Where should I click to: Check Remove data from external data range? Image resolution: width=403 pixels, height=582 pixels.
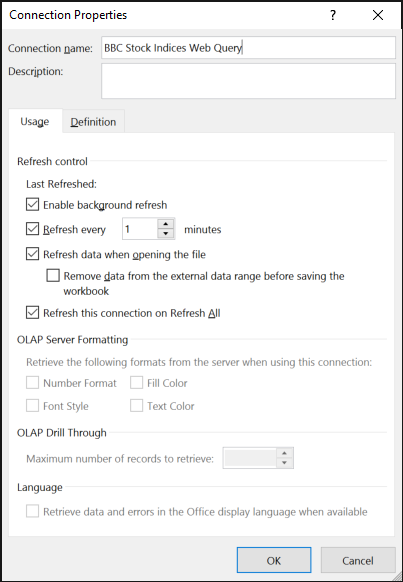coord(53,276)
